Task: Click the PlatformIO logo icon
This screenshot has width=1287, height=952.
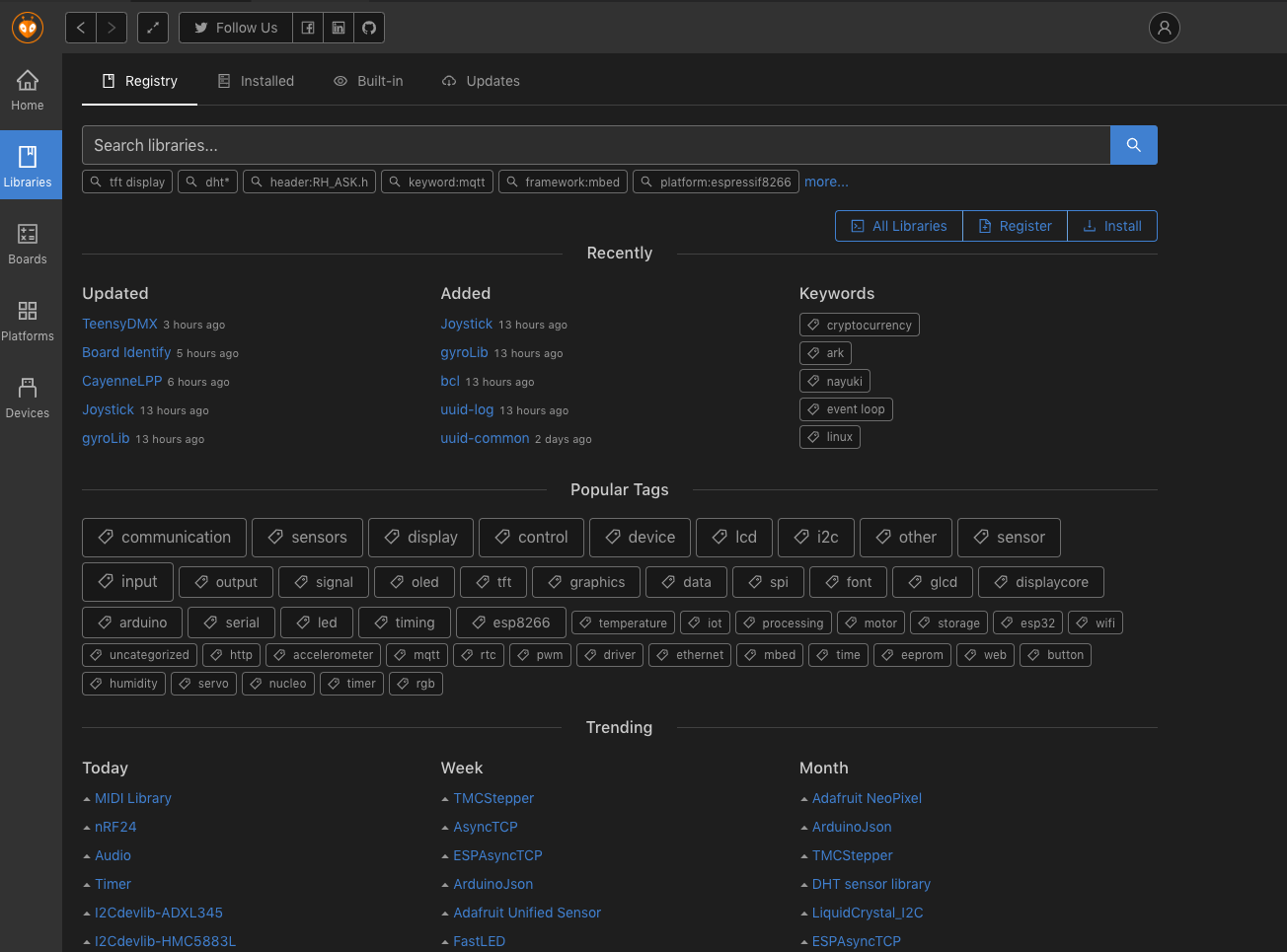Action: (28, 28)
